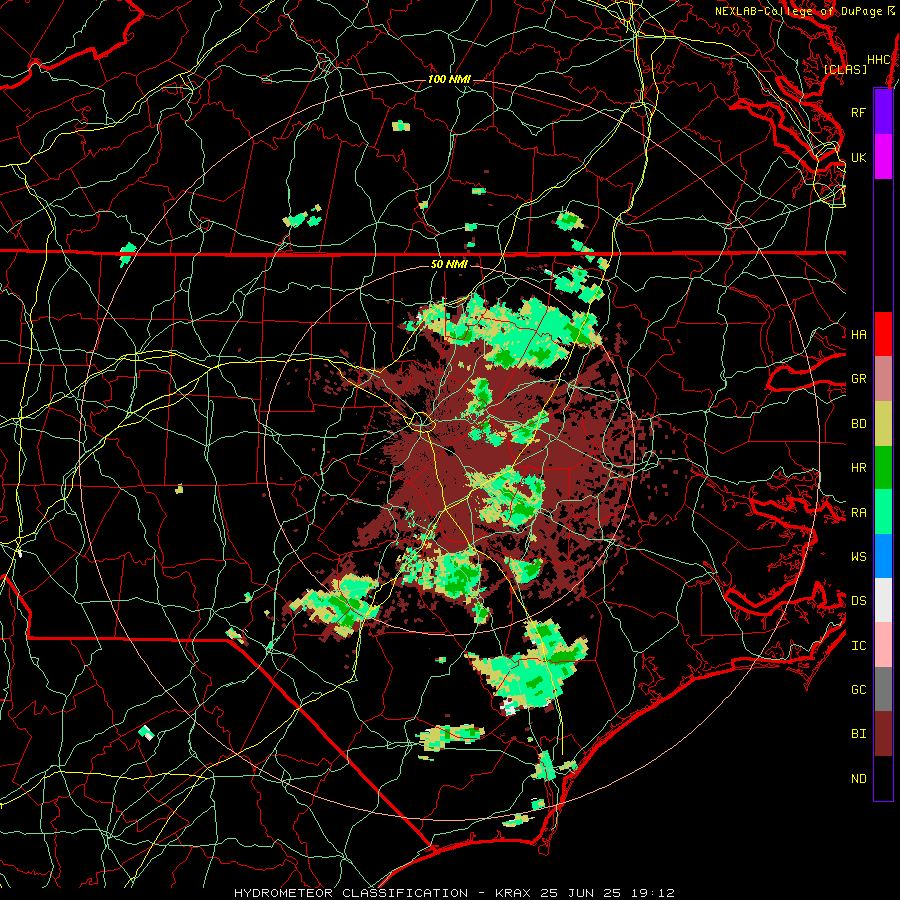This screenshot has height=900, width=900.
Task: Select the gray GC legend swatch
Action: click(883, 689)
